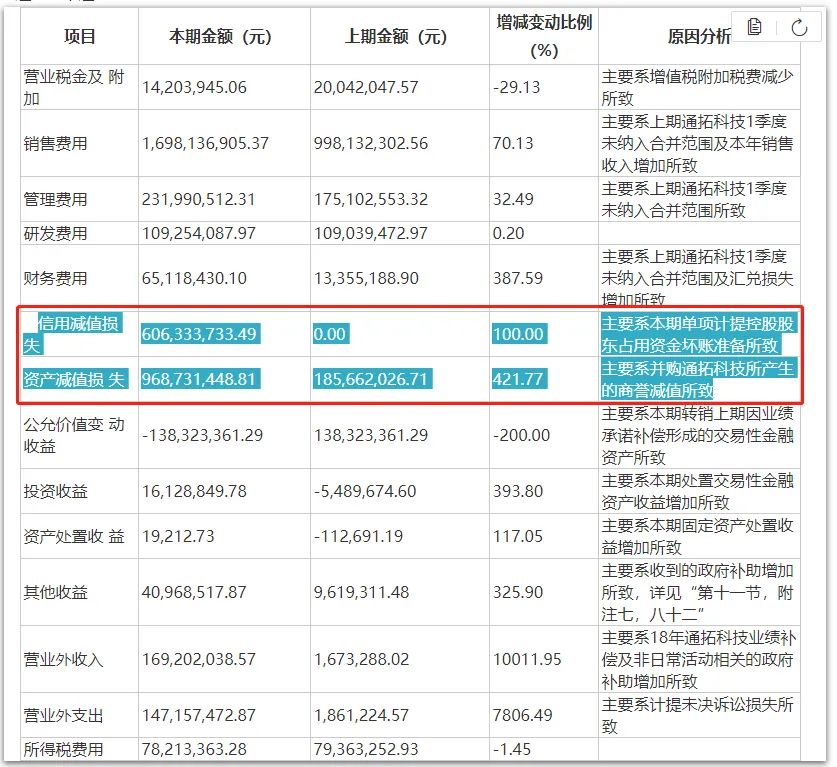Click the 资产减值损失 row label
This screenshot has width=837, height=767.
tap(76, 379)
